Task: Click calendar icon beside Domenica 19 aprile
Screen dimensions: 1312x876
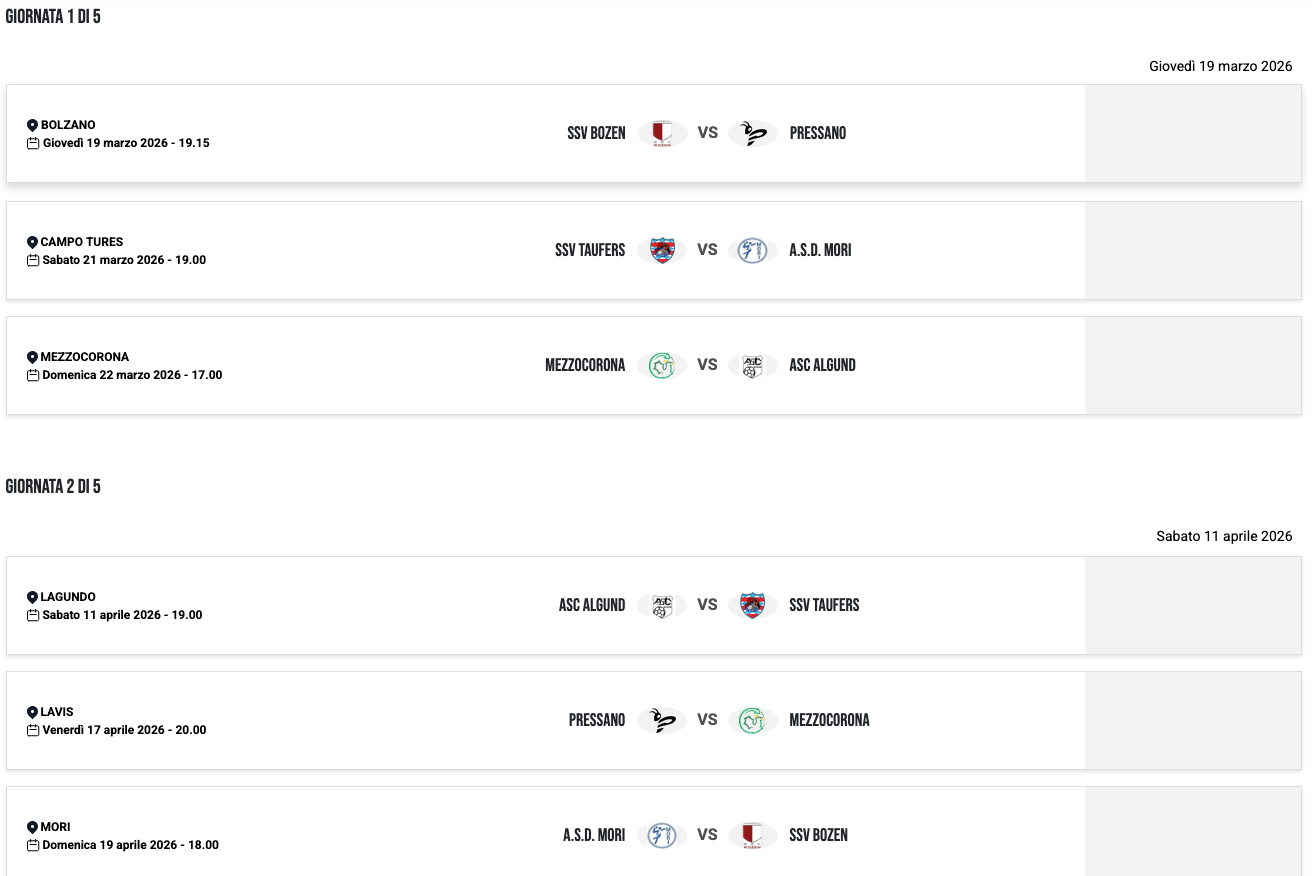Action: [33, 845]
